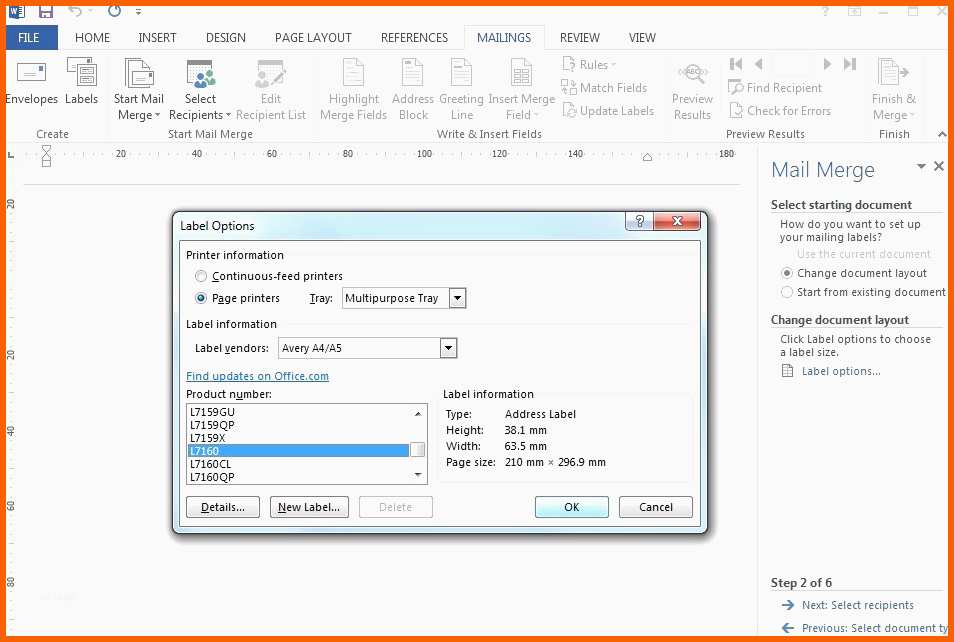Open Select Recipients menu

[200, 90]
